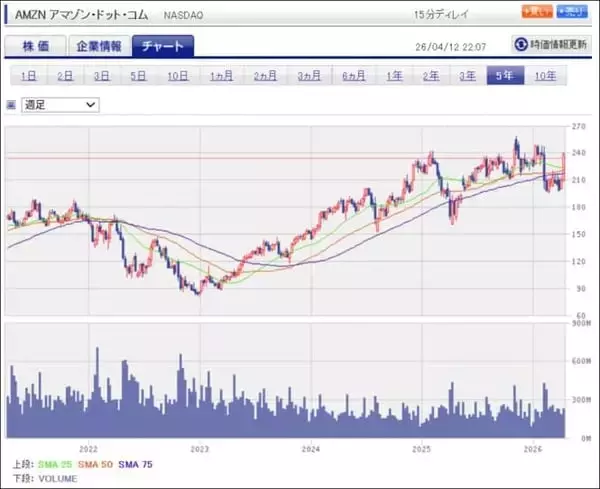Set chart range to 6ヵ月
Viewport: 600px width, 489px height.
click(x=354, y=76)
